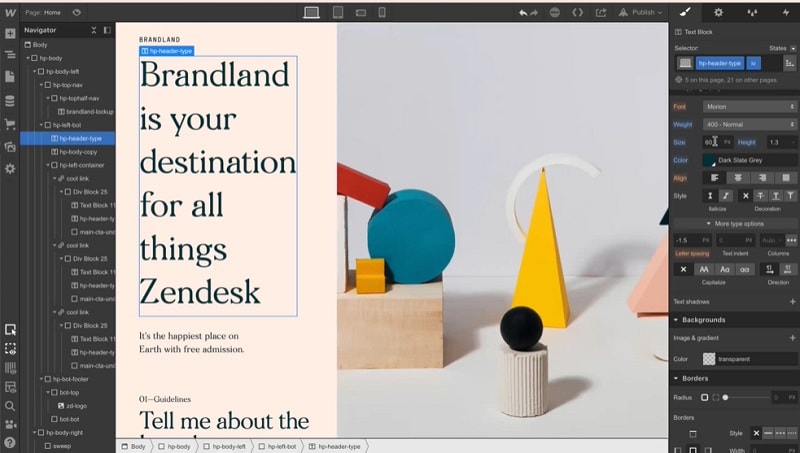The height and width of the screenshot is (453, 800).
Task: Pin the Navigator panel
Action: pos(107,30)
